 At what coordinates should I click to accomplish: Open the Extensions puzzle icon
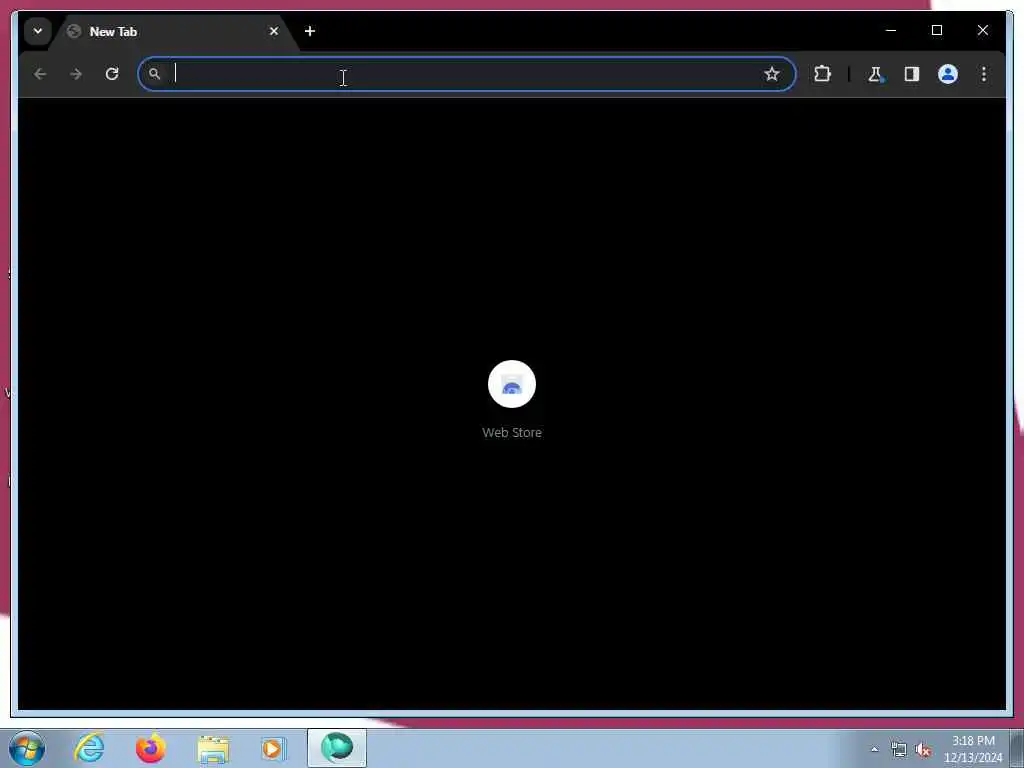point(822,74)
